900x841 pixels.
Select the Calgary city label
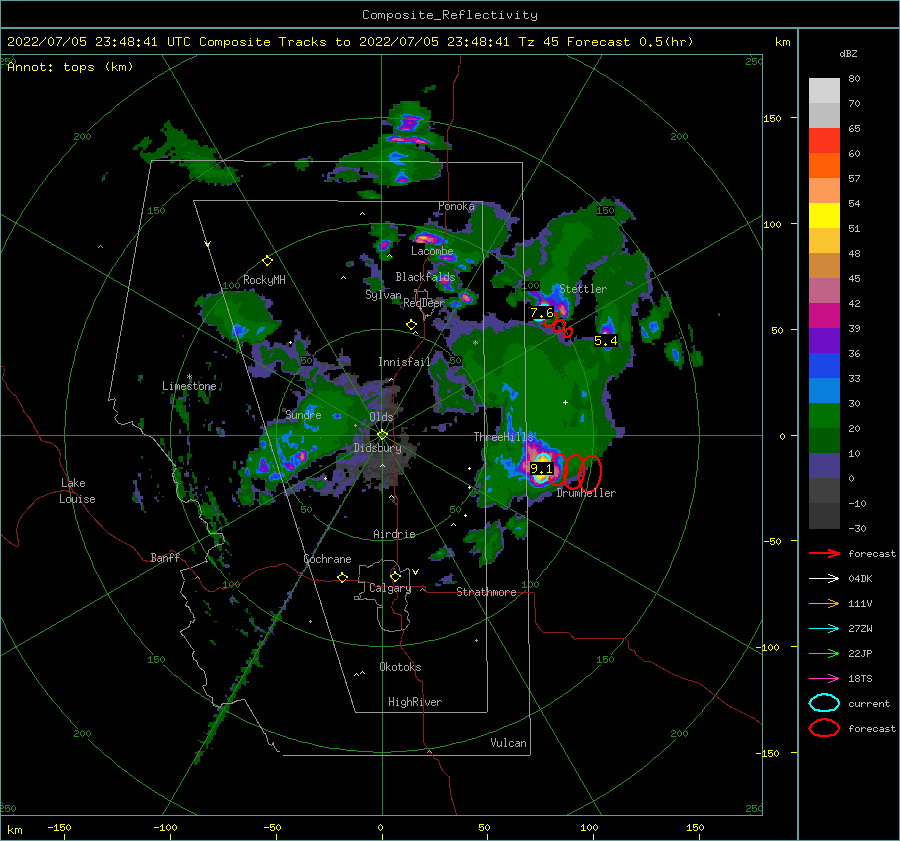tap(390, 588)
